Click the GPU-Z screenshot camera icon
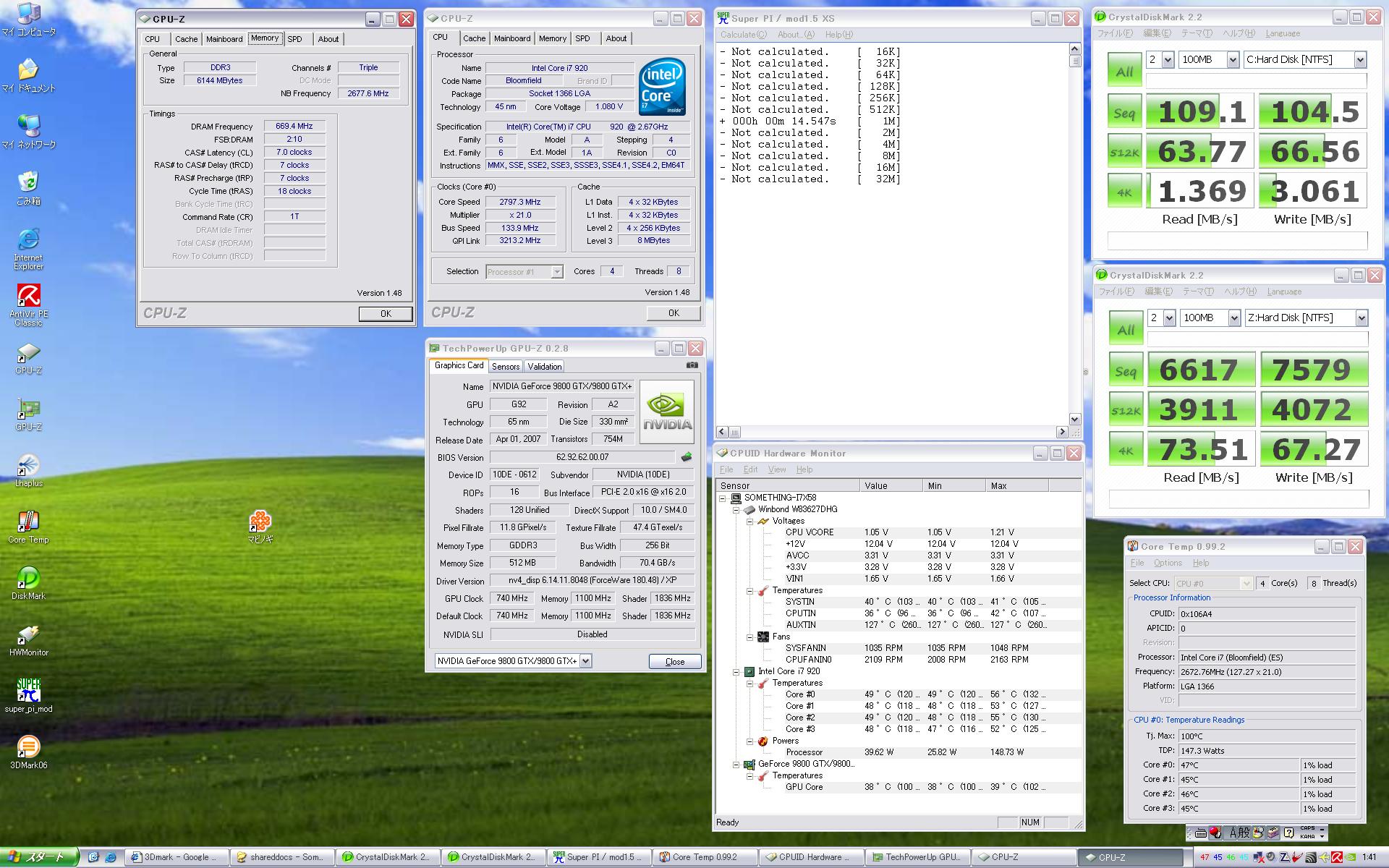This screenshot has width=1389, height=868. (692, 365)
